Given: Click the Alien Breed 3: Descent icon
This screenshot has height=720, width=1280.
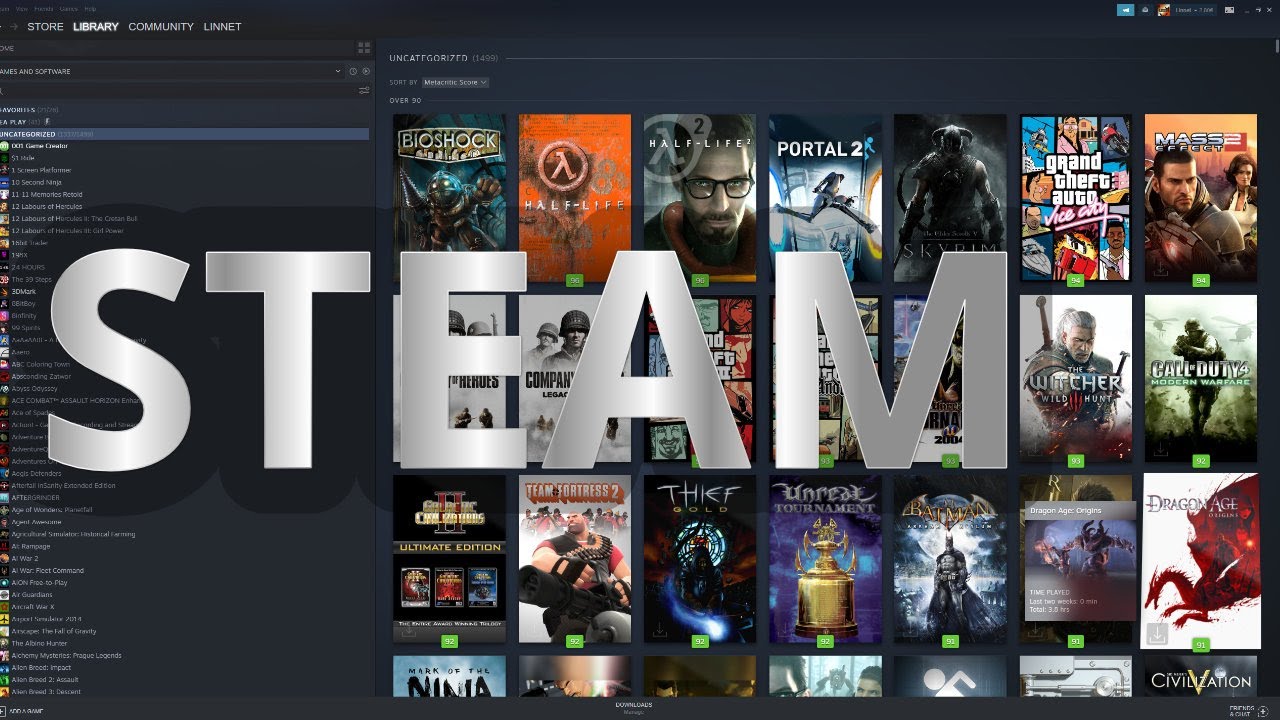Looking at the screenshot, I should (x=4, y=692).
